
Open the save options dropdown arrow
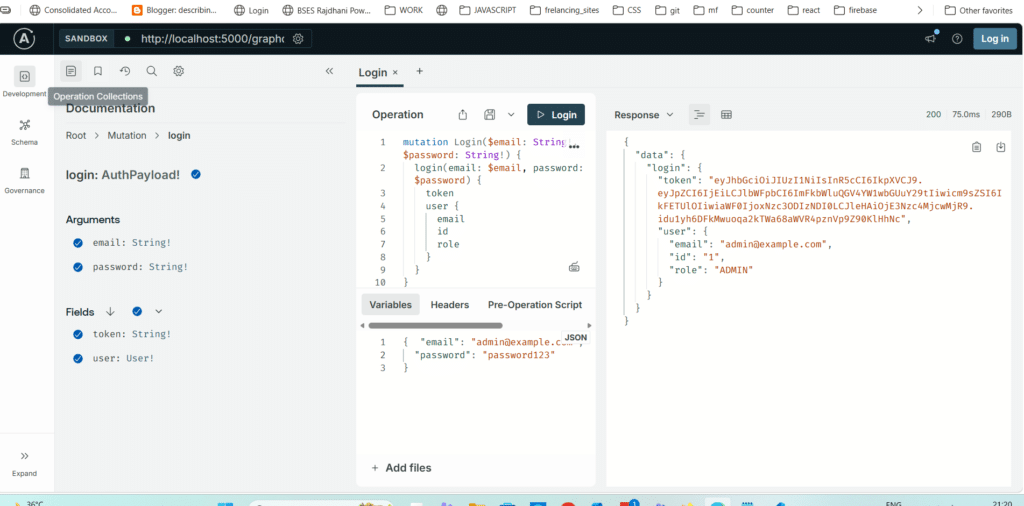click(x=511, y=114)
